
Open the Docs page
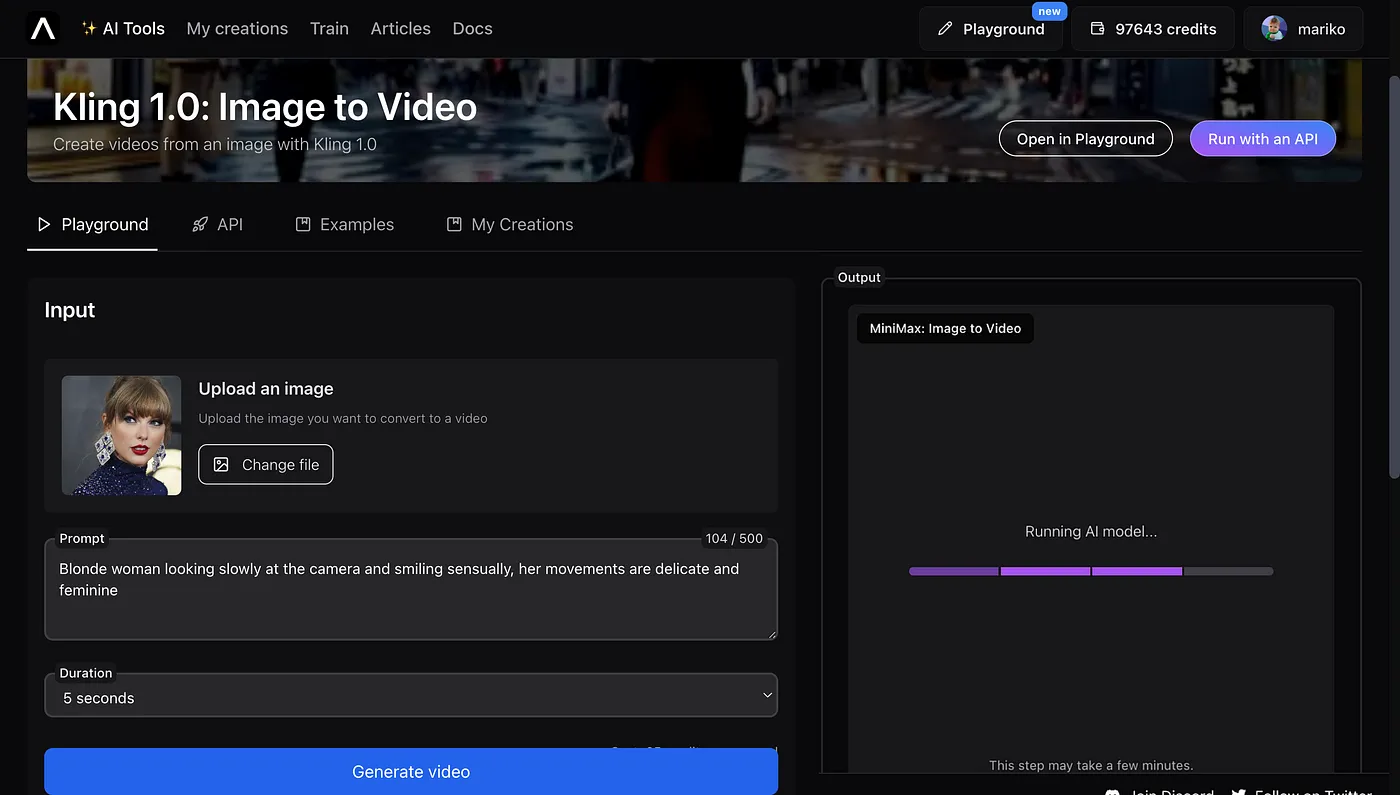[x=472, y=29]
